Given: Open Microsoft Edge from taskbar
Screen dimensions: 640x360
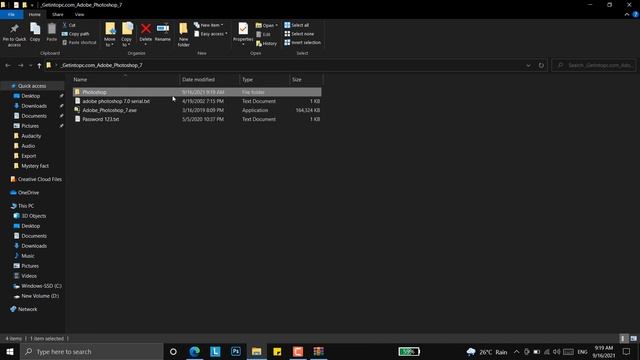Looking at the screenshot, I should click(x=195, y=351).
